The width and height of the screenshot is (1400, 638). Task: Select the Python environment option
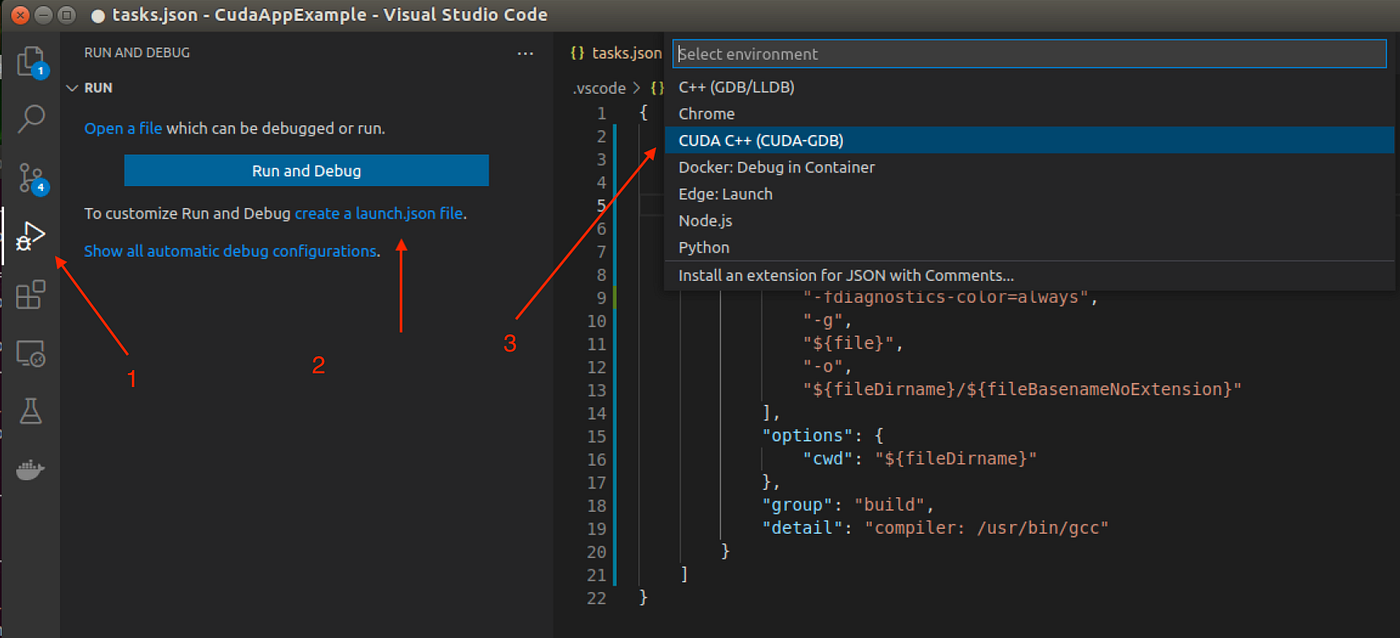tap(704, 247)
